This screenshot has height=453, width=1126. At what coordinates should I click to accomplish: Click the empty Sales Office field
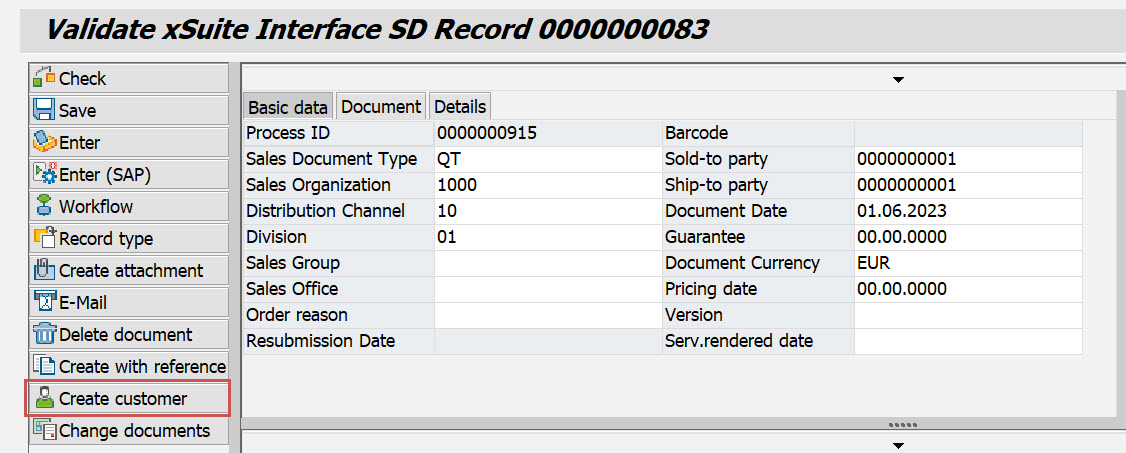click(x=547, y=289)
